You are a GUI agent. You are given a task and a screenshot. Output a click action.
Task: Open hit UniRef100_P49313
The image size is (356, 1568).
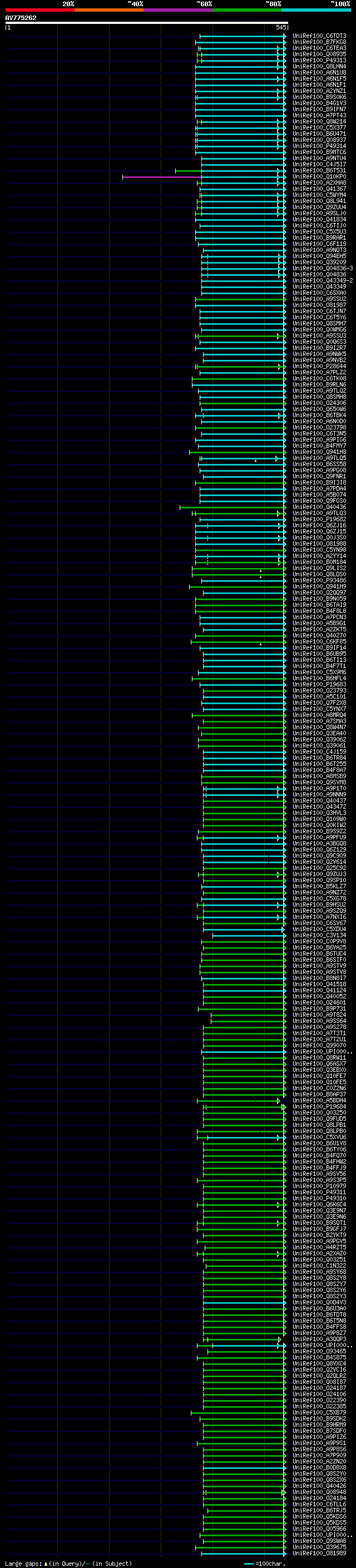click(319, 60)
